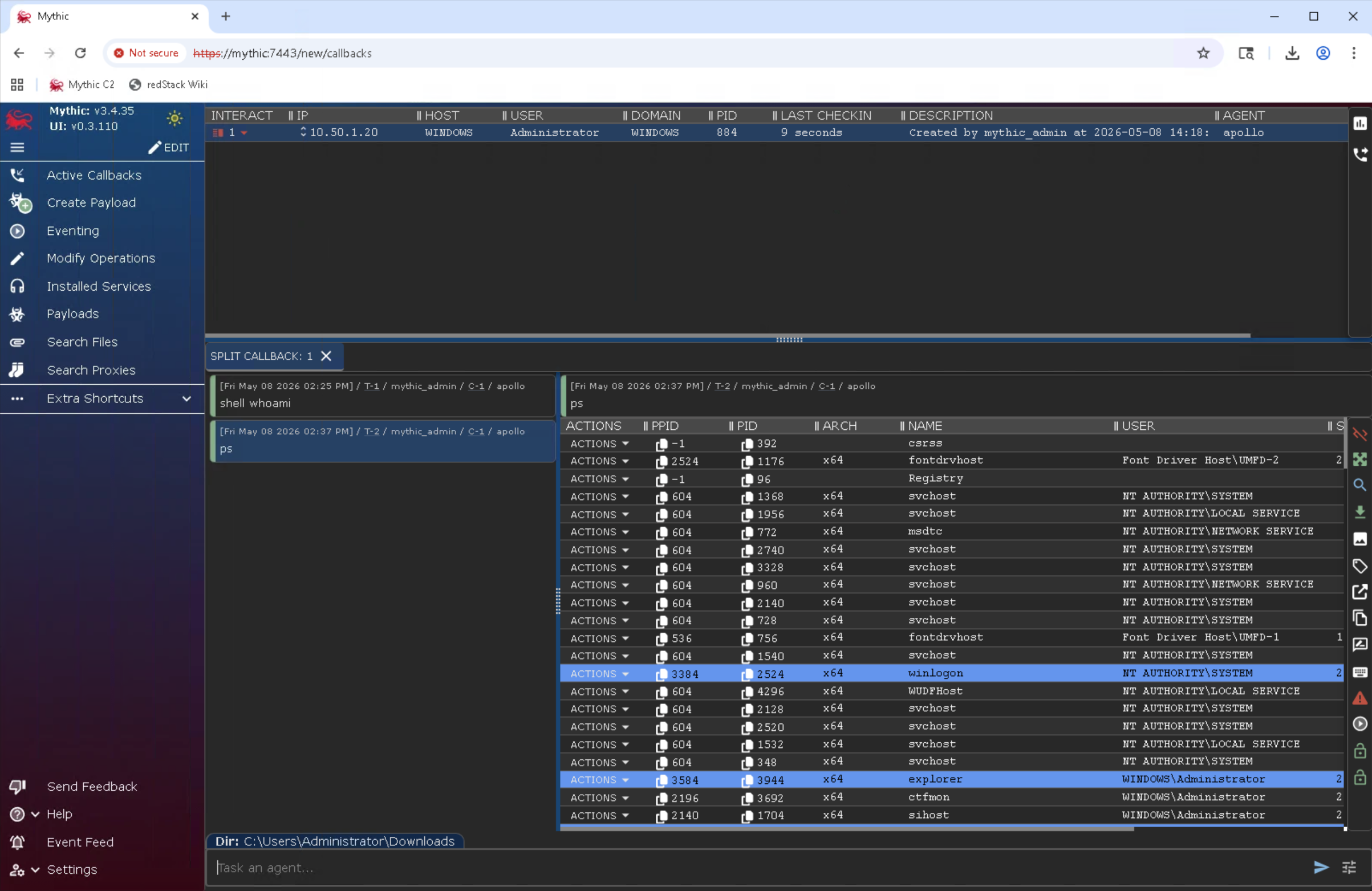Sort process table by USER column

point(1138,426)
